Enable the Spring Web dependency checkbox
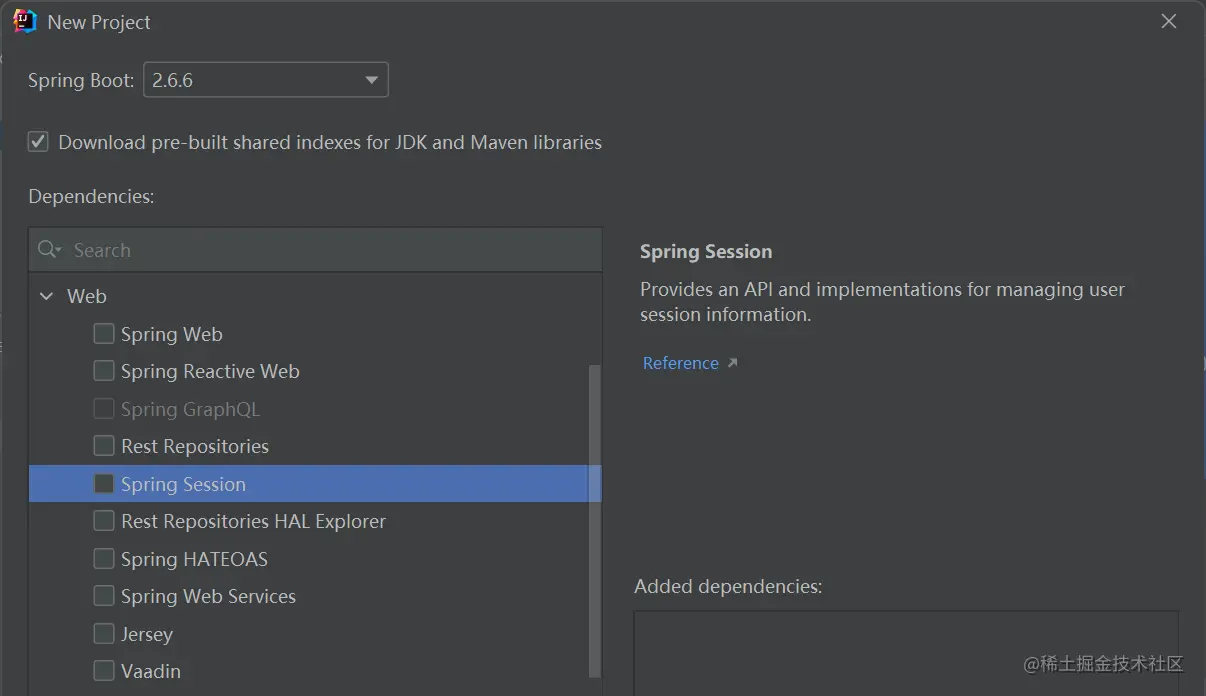The width and height of the screenshot is (1206, 696). [104, 334]
